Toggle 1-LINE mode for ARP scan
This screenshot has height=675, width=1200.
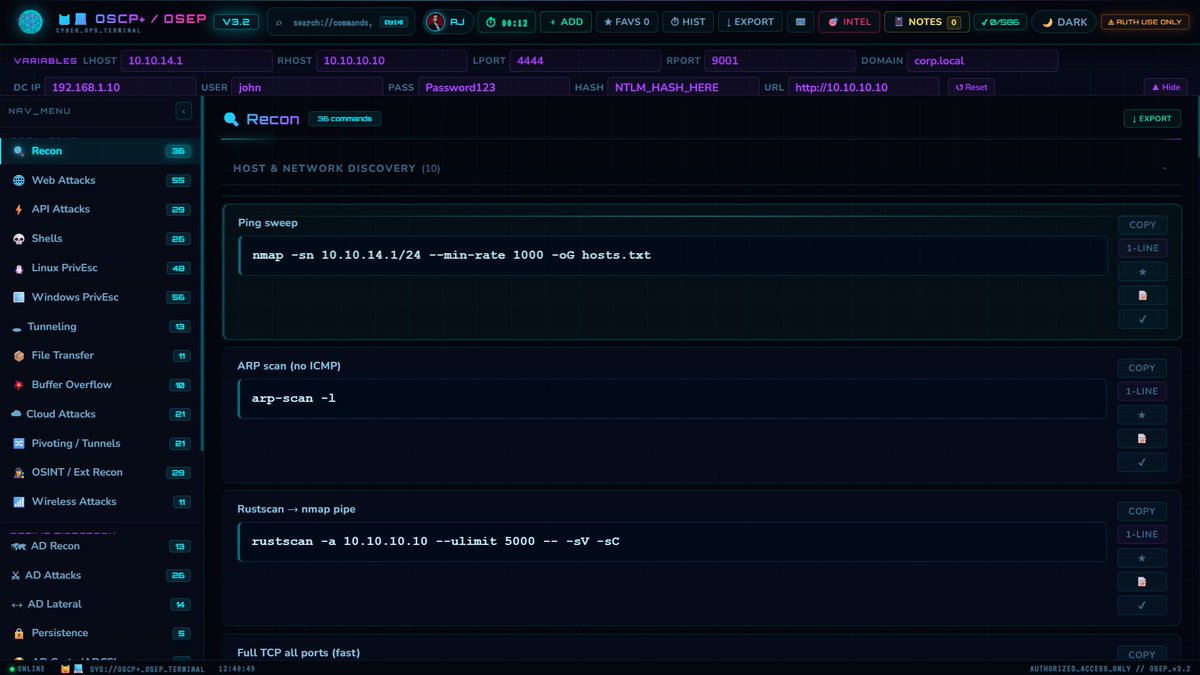tap(1142, 391)
